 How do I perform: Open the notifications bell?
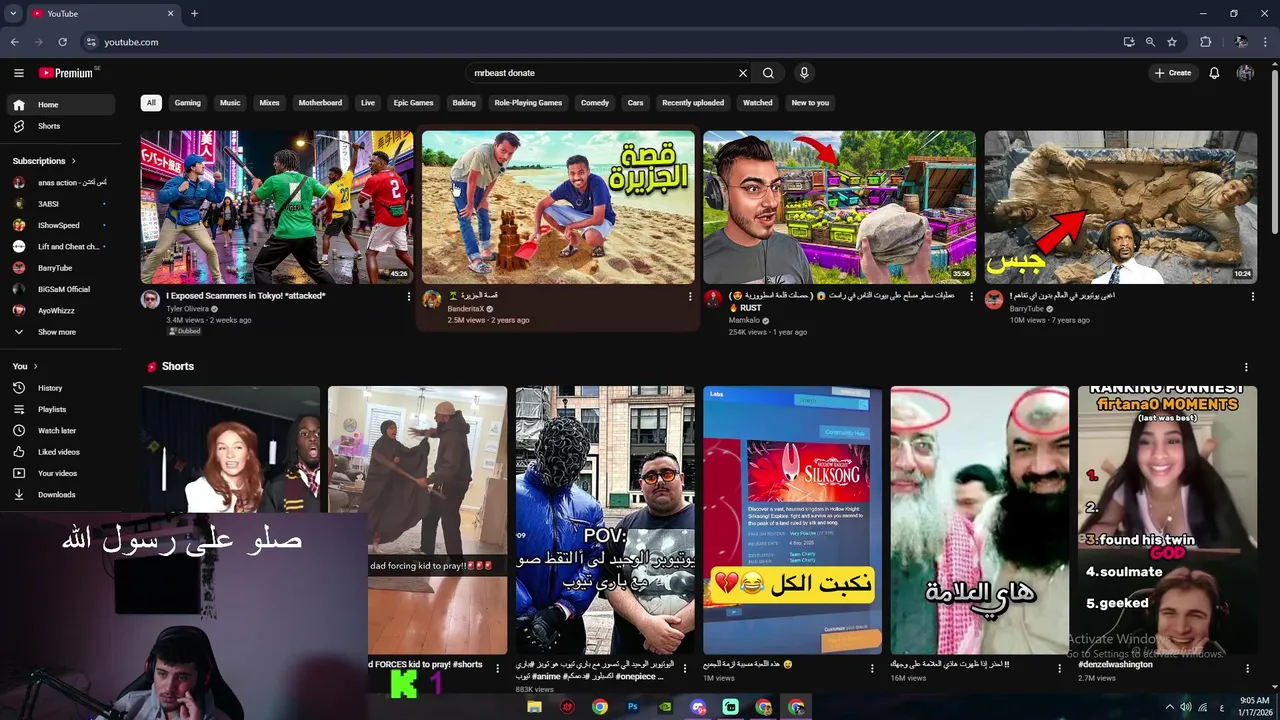coord(1214,73)
